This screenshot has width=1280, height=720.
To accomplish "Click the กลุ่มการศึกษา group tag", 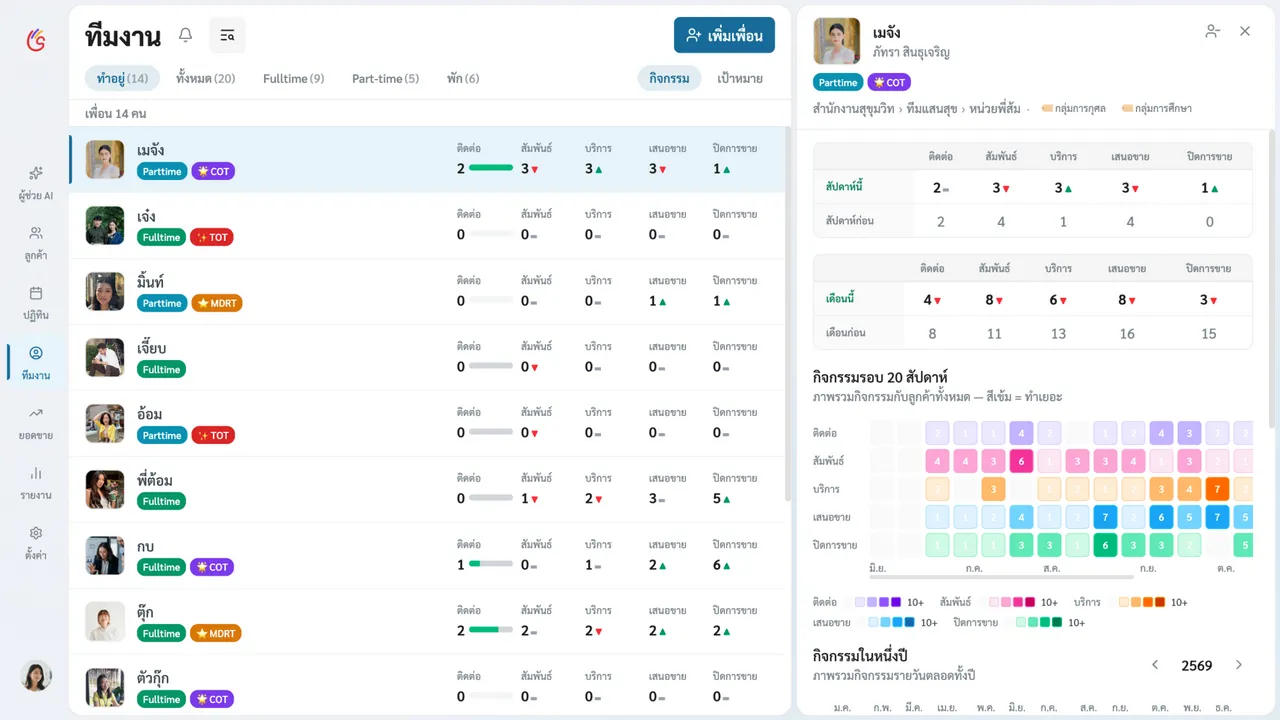I will click(x=1156, y=108).
